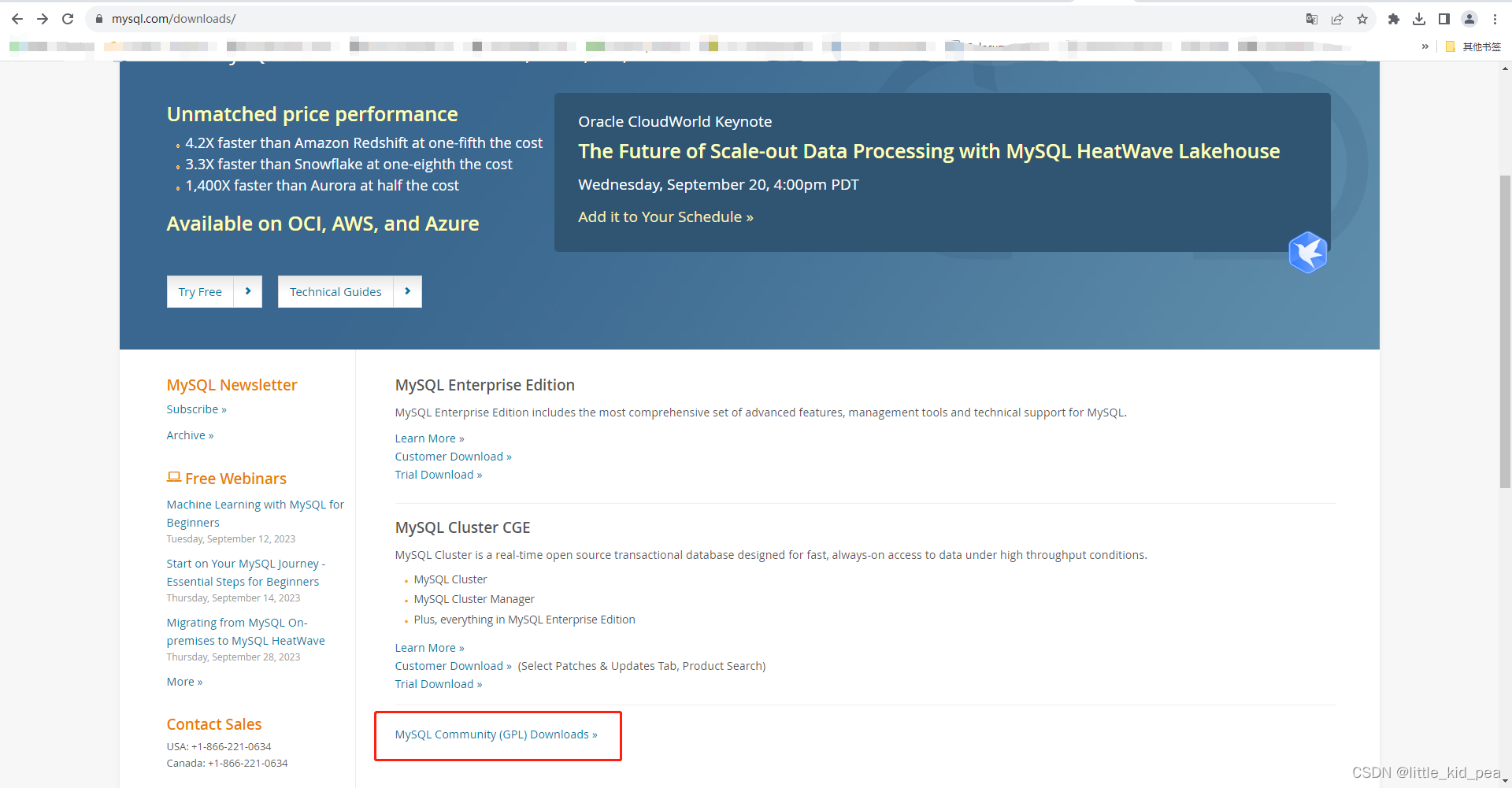
Task: Toggle the browser side panel icon
Action: point(1444,19)
